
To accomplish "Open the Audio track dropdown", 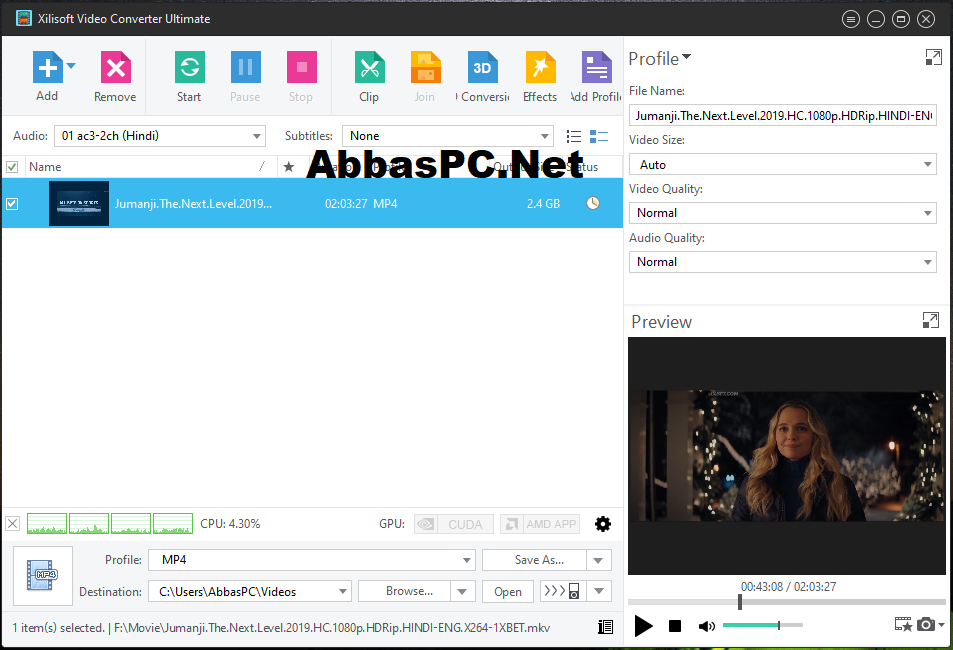I will (160, 136).
